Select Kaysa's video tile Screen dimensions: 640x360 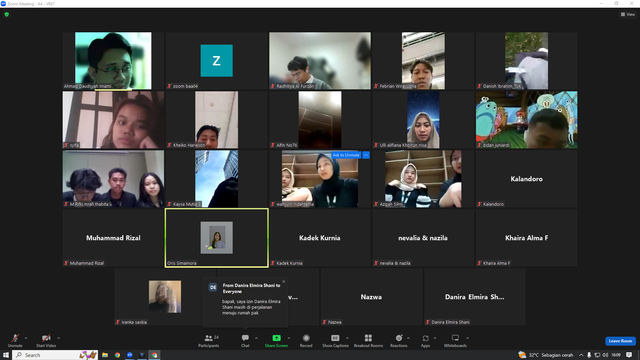coord(216,178)
